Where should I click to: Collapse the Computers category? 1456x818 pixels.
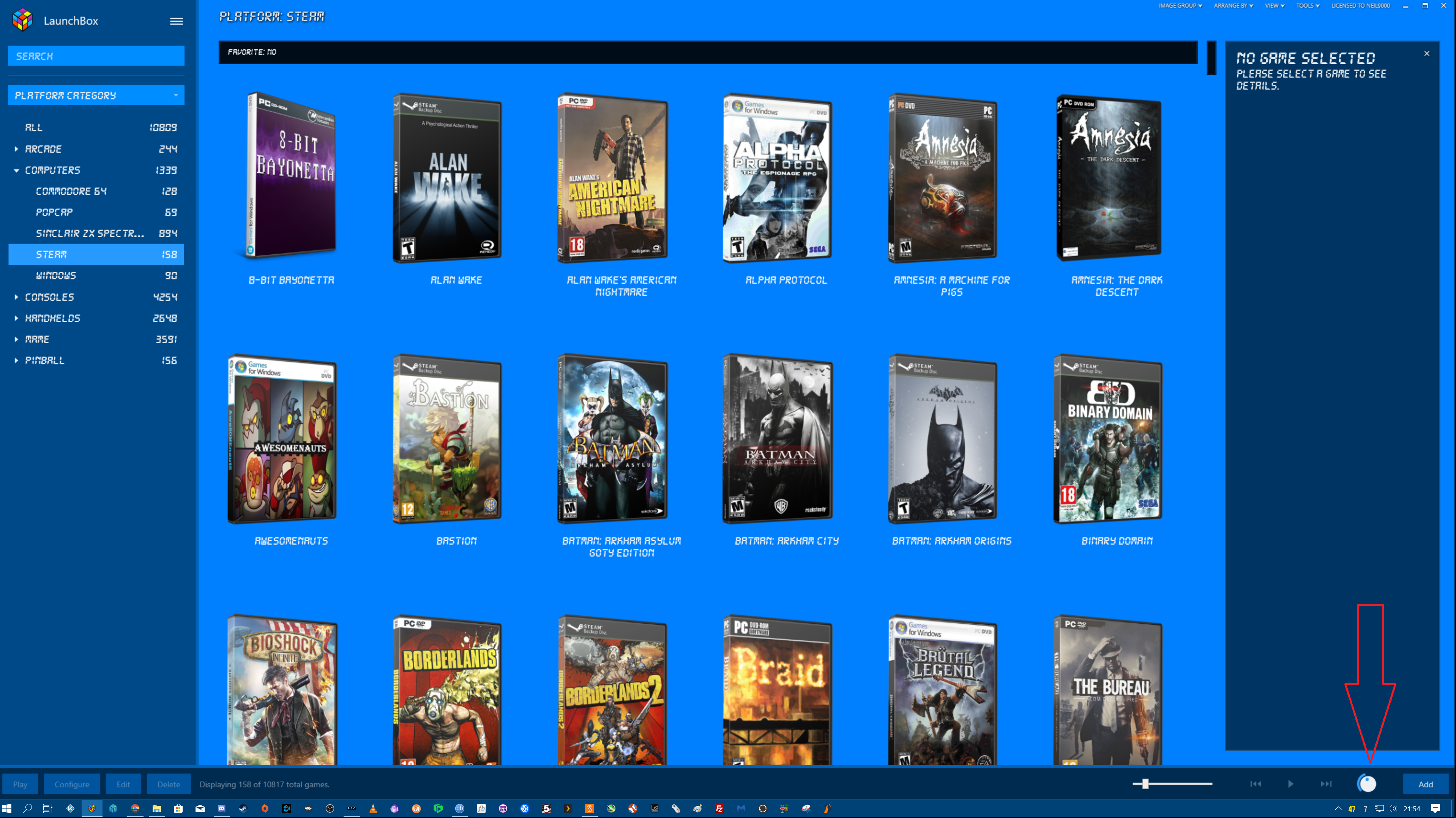(x=16, y=170)
